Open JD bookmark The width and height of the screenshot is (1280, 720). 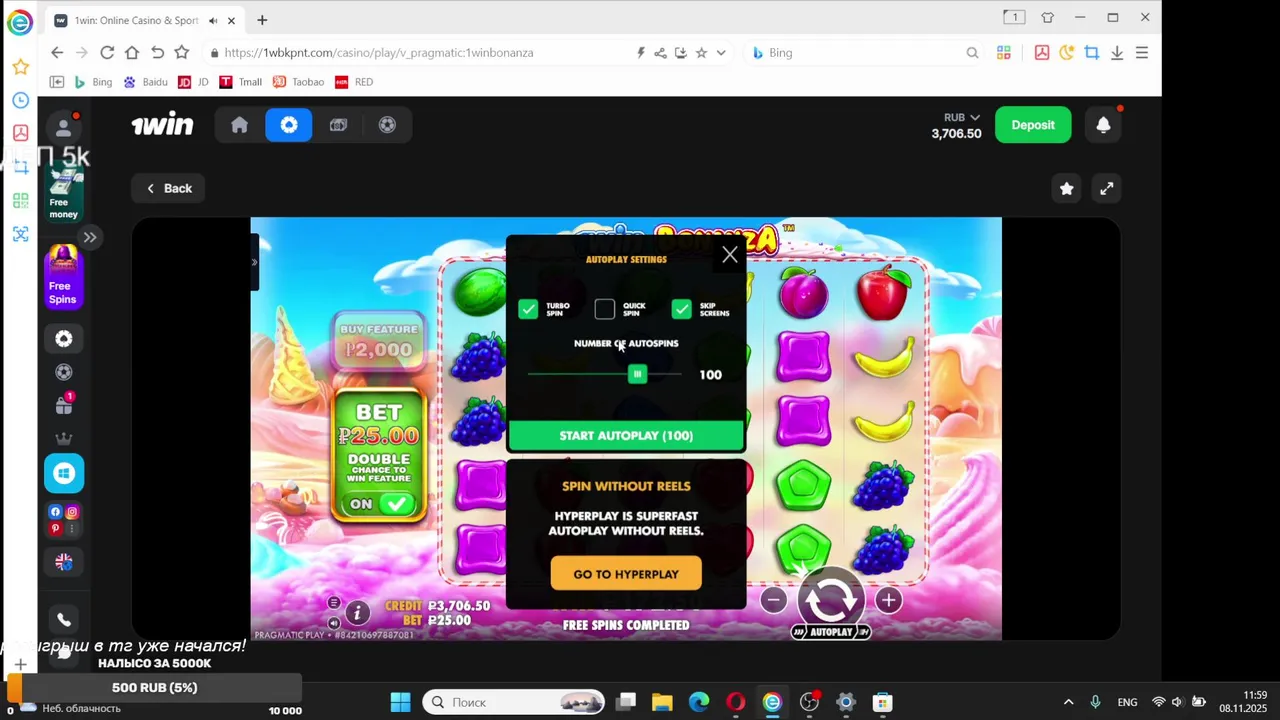(193, 82)
